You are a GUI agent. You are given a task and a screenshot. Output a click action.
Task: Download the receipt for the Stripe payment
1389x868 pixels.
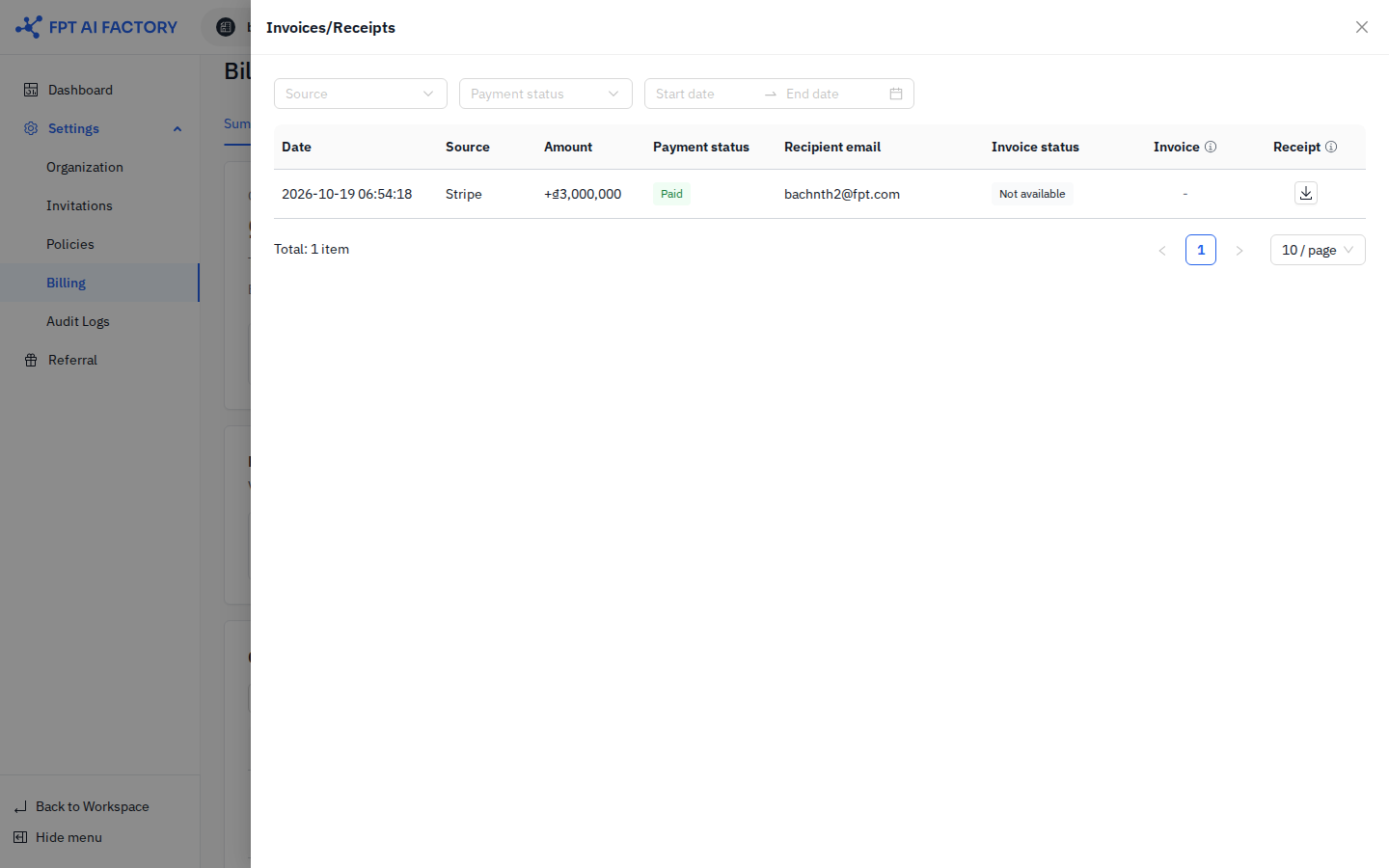pos(1305,193)
